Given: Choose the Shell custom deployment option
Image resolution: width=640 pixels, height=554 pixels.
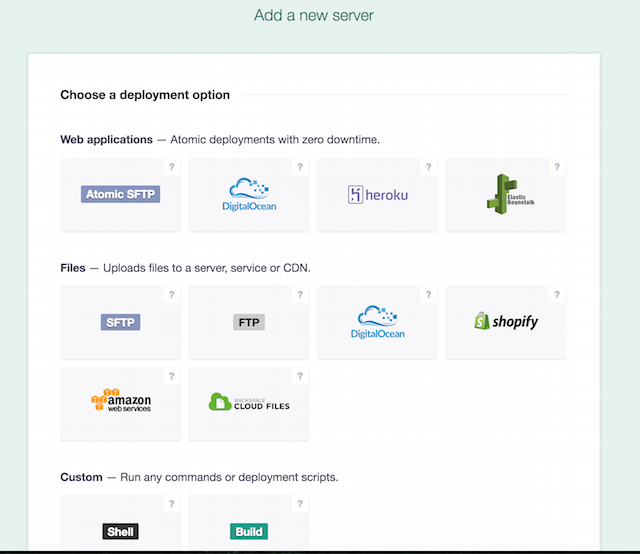Looking at the screenshot, I should (120, 523).
